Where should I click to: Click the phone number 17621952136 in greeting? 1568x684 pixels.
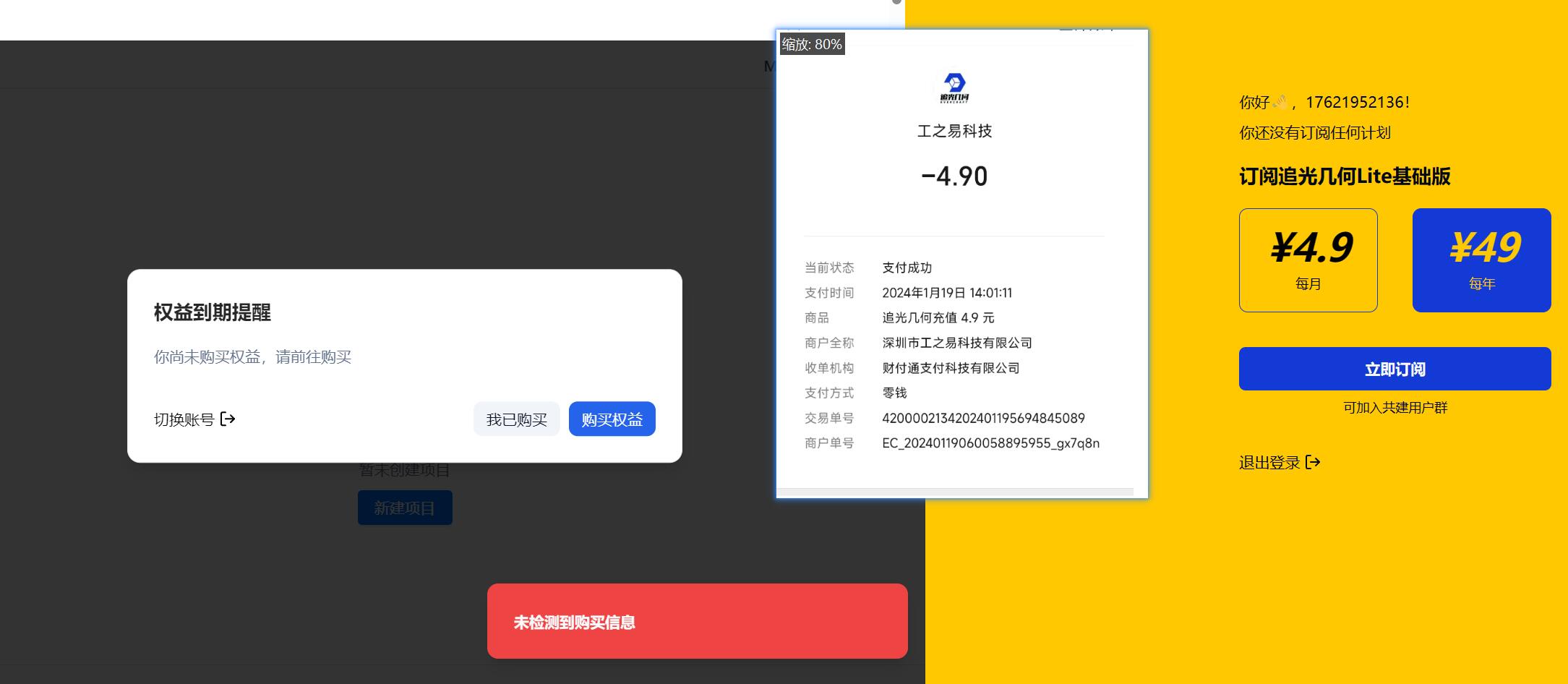pyautogui.click(x=1355, y=103)
